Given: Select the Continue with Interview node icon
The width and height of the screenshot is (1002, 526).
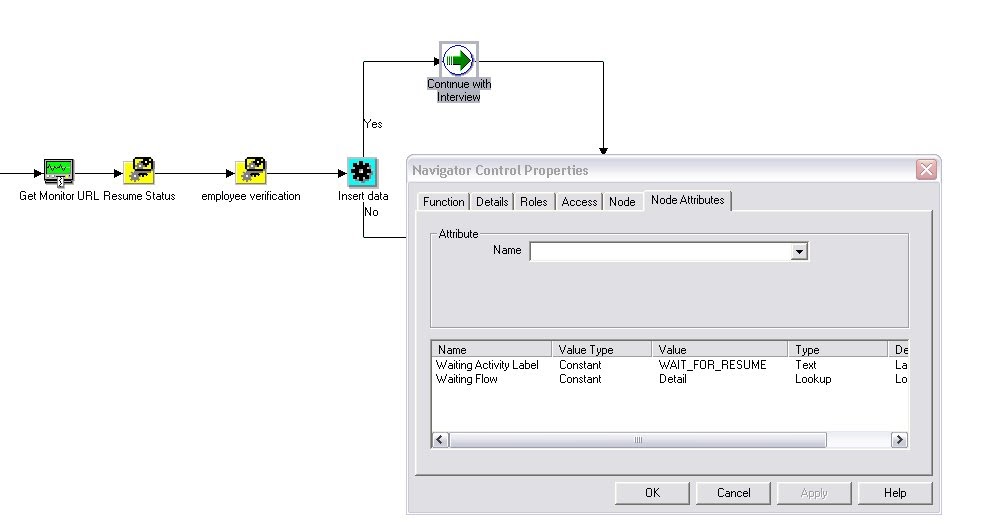Looking at the screenshot, I should pos(458,61).
